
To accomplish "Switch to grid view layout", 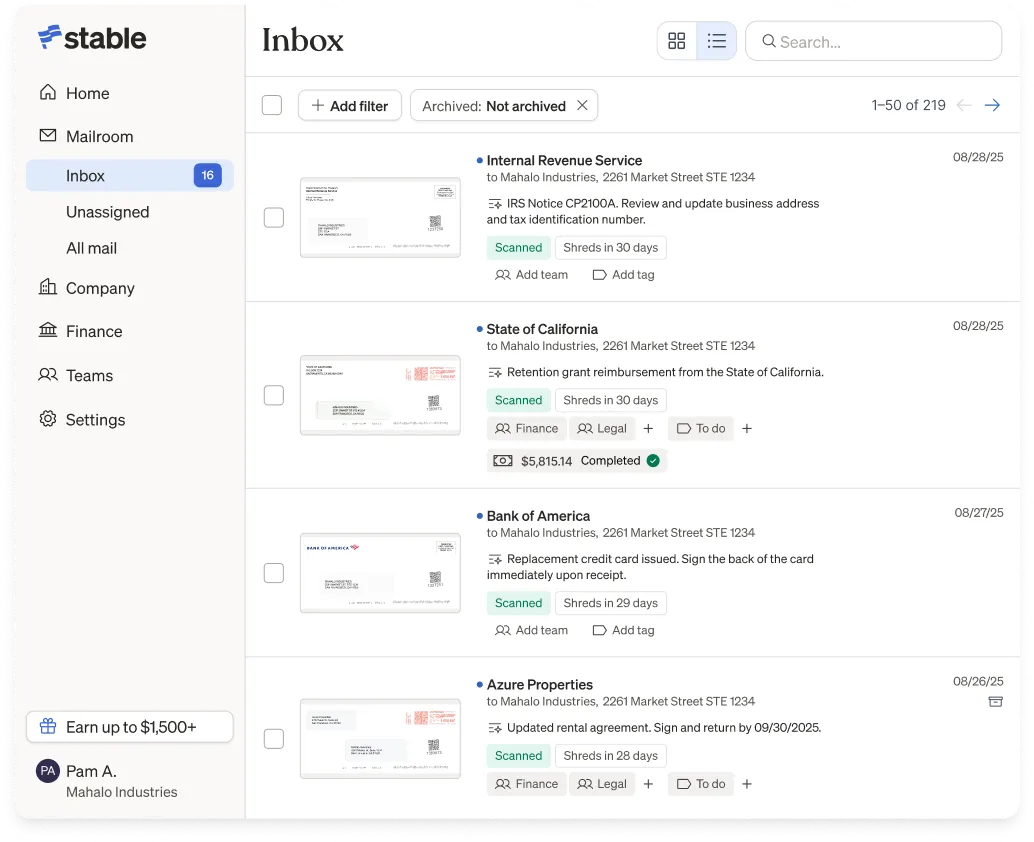I will (677, 41).
